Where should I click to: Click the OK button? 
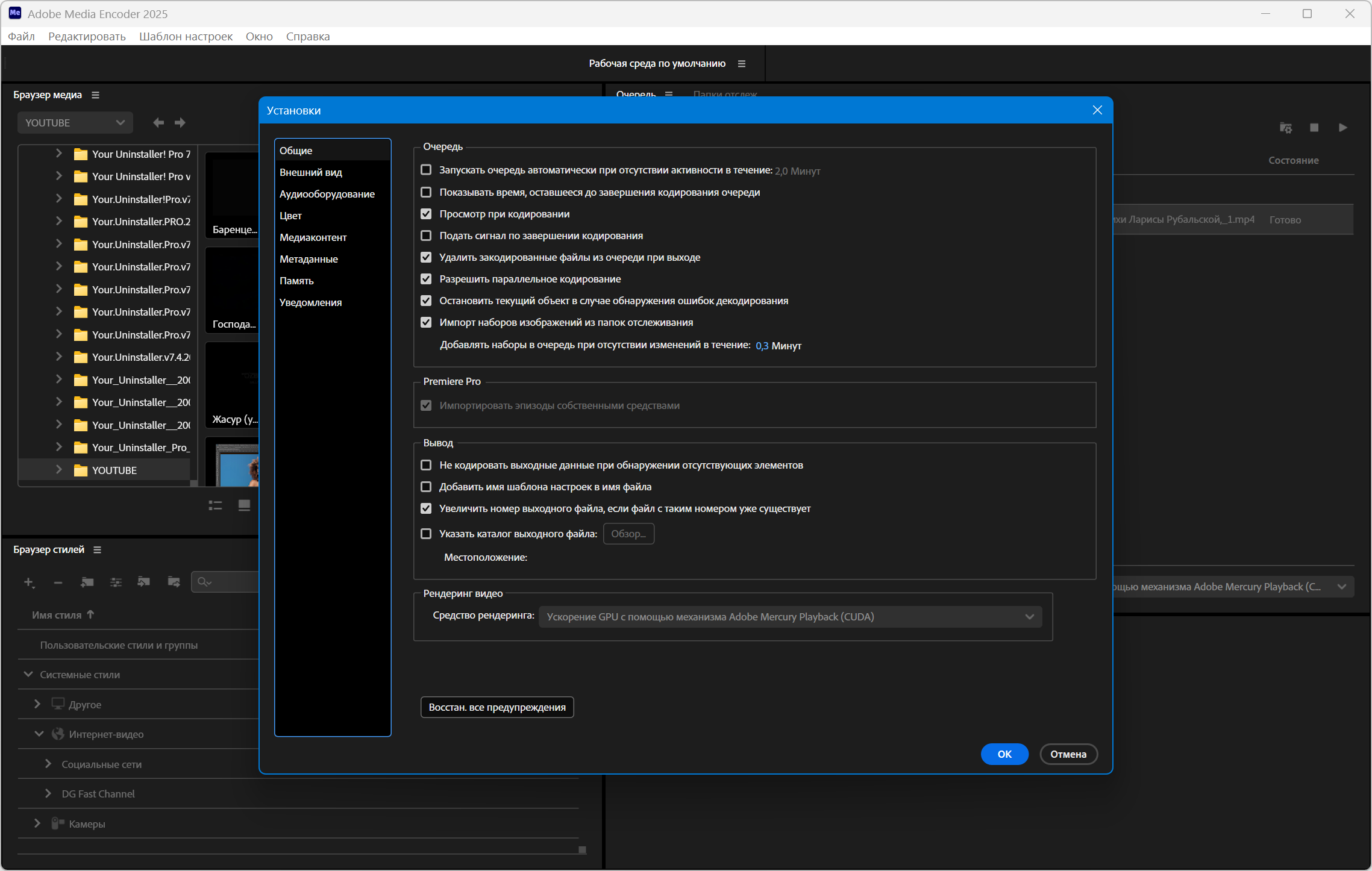pos(1004,754)
